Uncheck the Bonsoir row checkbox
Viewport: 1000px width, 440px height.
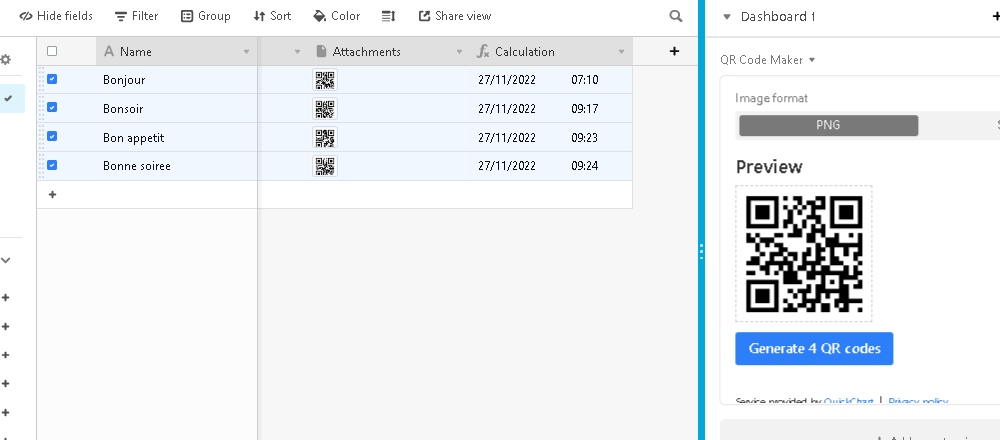pyautogui.click(x=52, y=108)
